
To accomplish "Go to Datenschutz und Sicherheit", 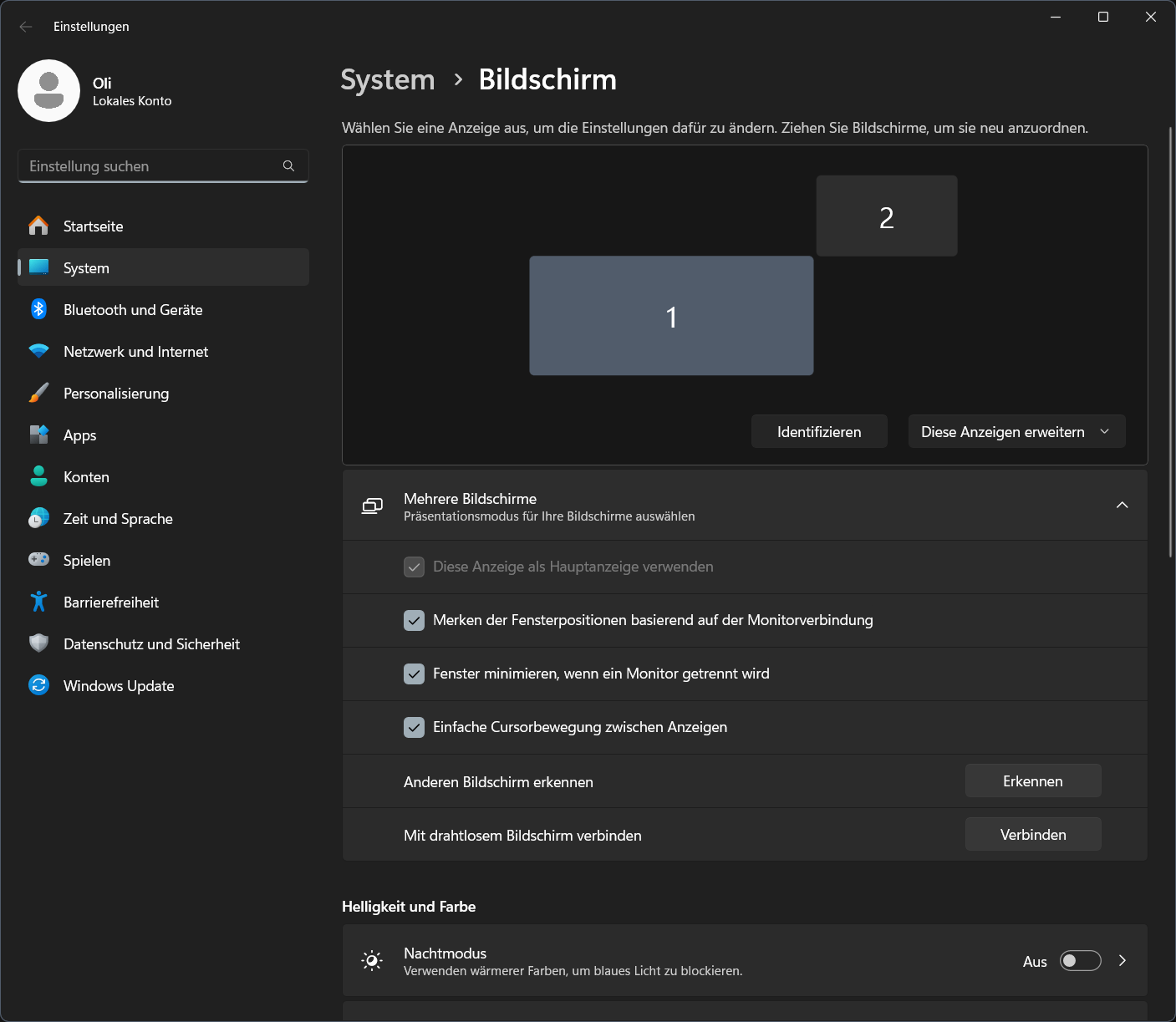I will click(x=151, y=643).
